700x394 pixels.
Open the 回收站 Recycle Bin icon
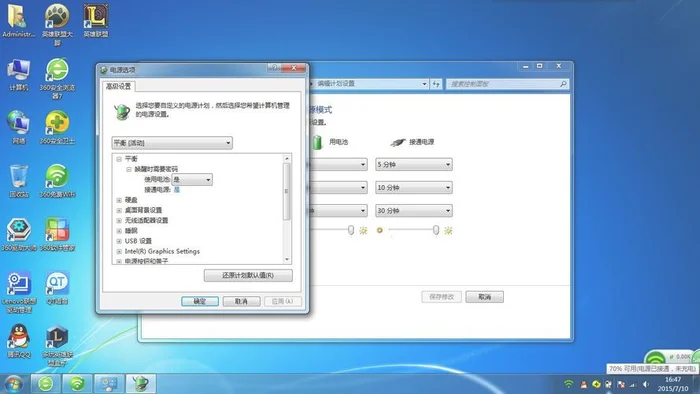click(x=18, y=181)
